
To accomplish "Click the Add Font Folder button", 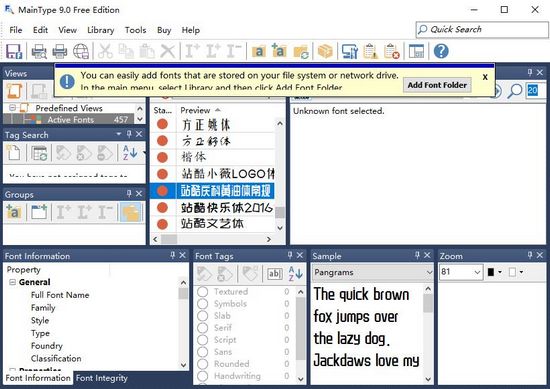I will click(x=437, y=85).
